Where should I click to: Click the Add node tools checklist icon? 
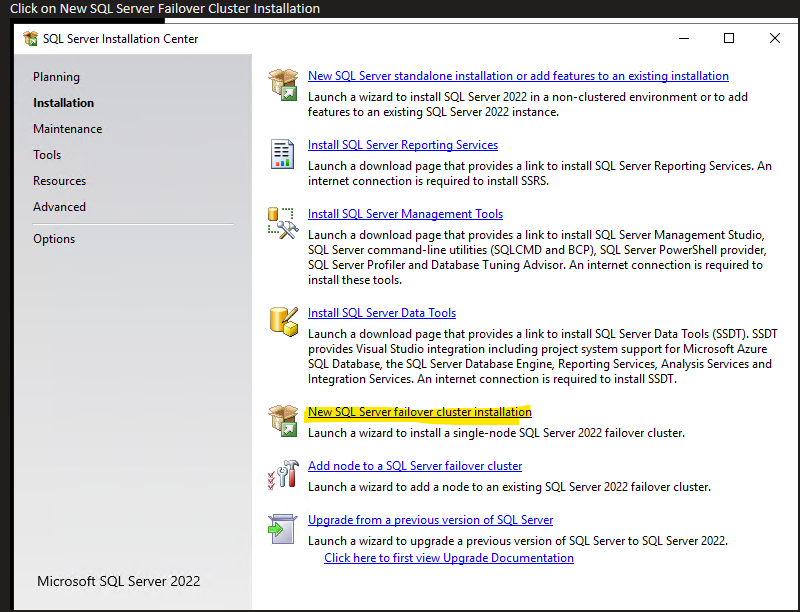click(283, 475)
